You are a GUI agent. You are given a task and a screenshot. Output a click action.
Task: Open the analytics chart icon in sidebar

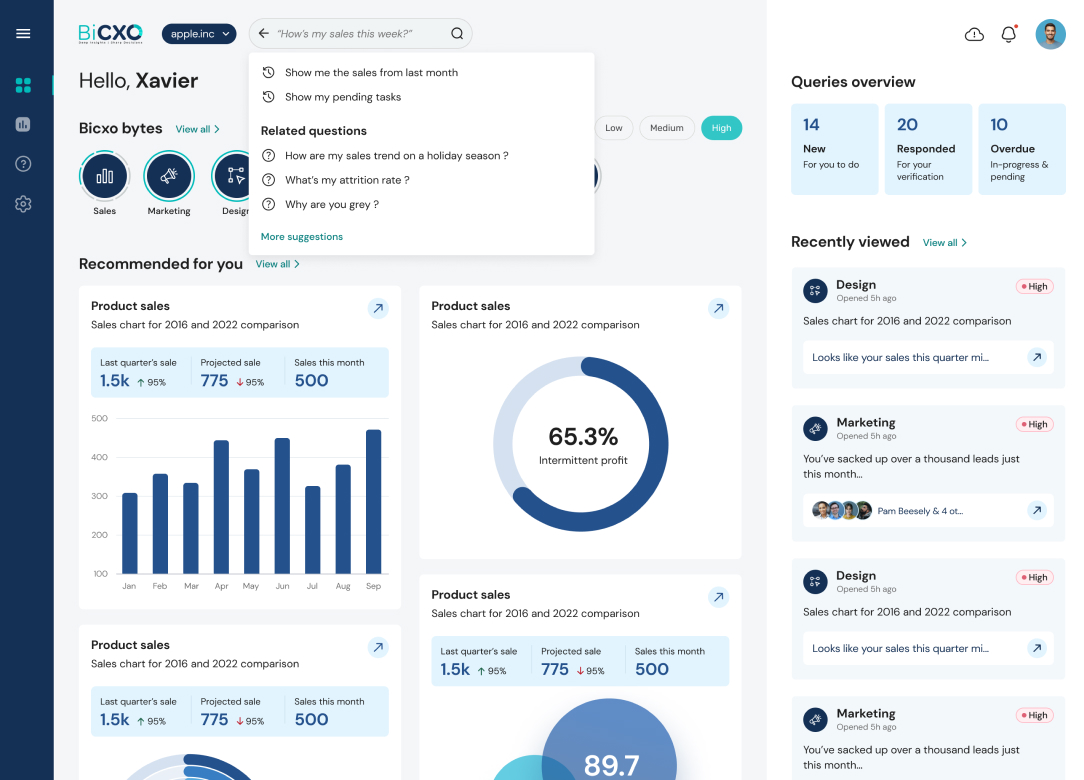tap(23, 124)
